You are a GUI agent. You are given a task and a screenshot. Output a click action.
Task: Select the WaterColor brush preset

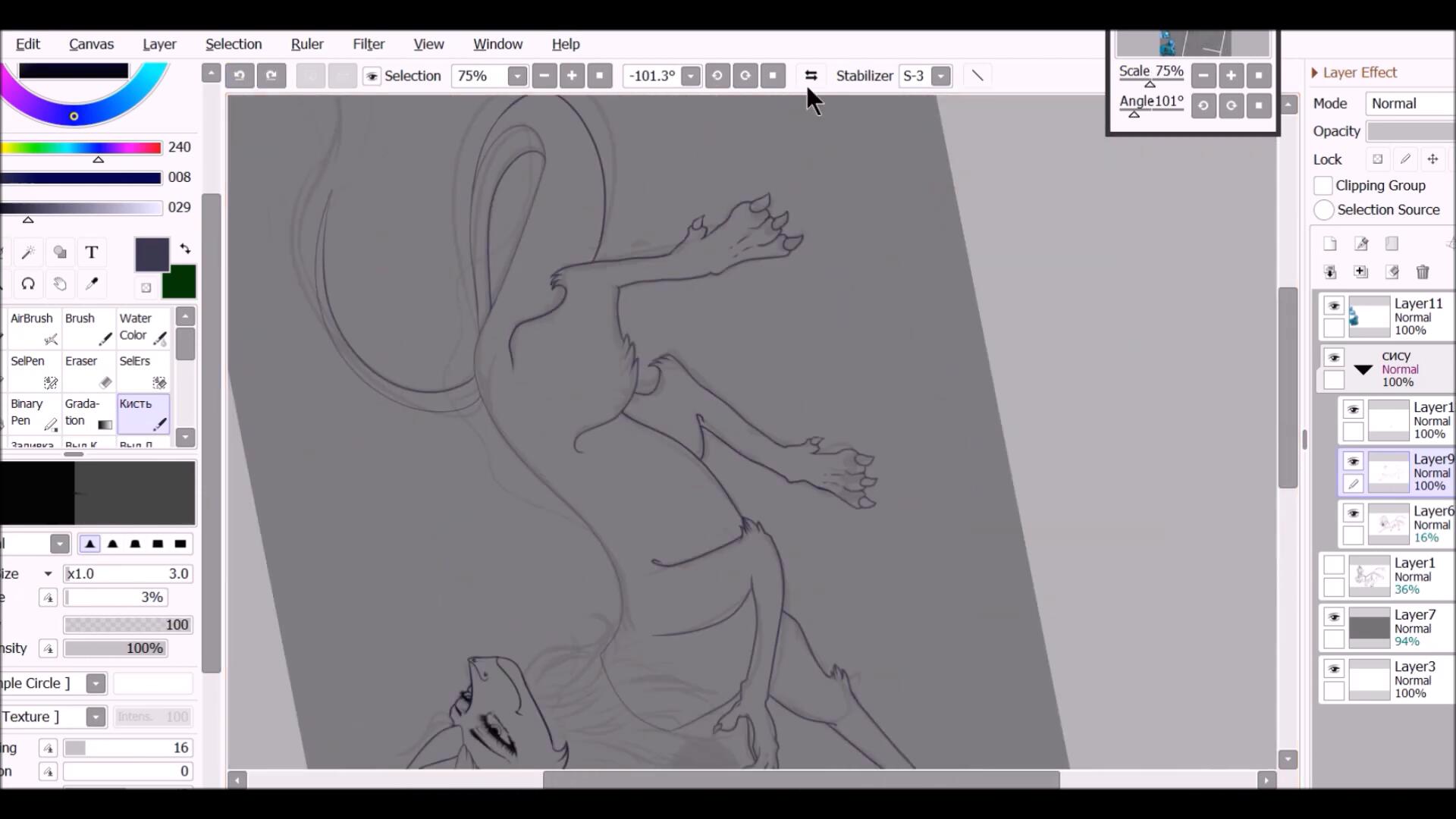pos(143,328)
